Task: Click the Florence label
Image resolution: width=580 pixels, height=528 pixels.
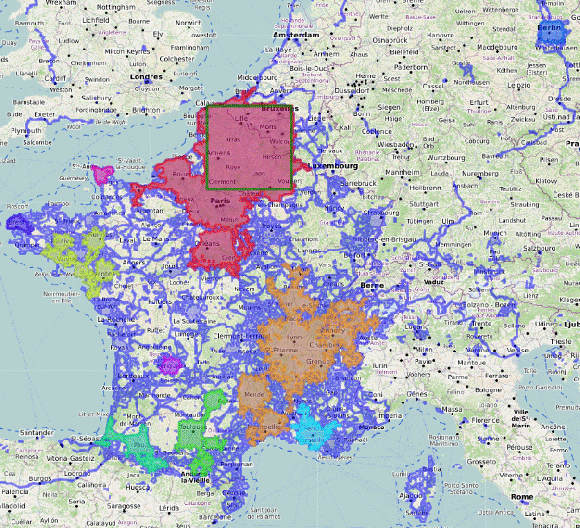Action: point(485,420)
